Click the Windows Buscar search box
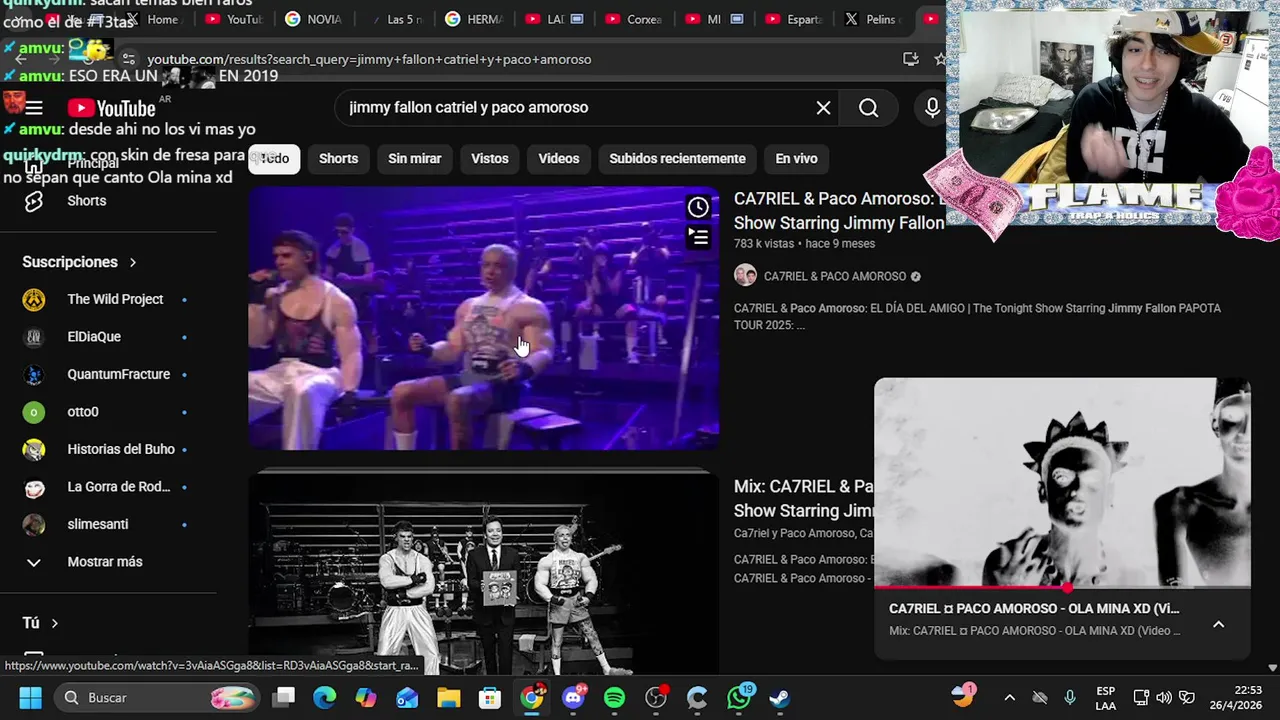 point(155,697)
